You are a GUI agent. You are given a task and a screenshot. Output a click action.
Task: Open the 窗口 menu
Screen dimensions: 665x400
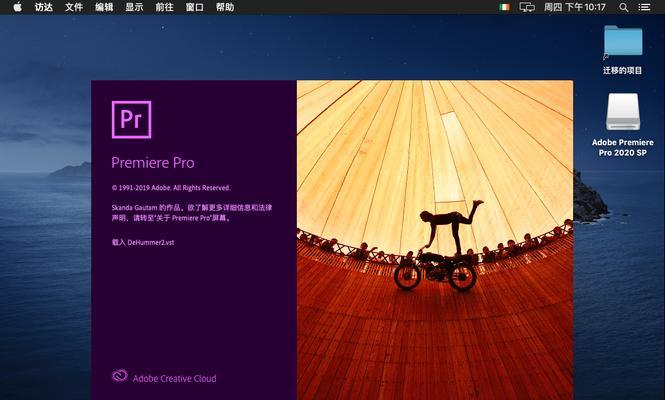[194, 7]
